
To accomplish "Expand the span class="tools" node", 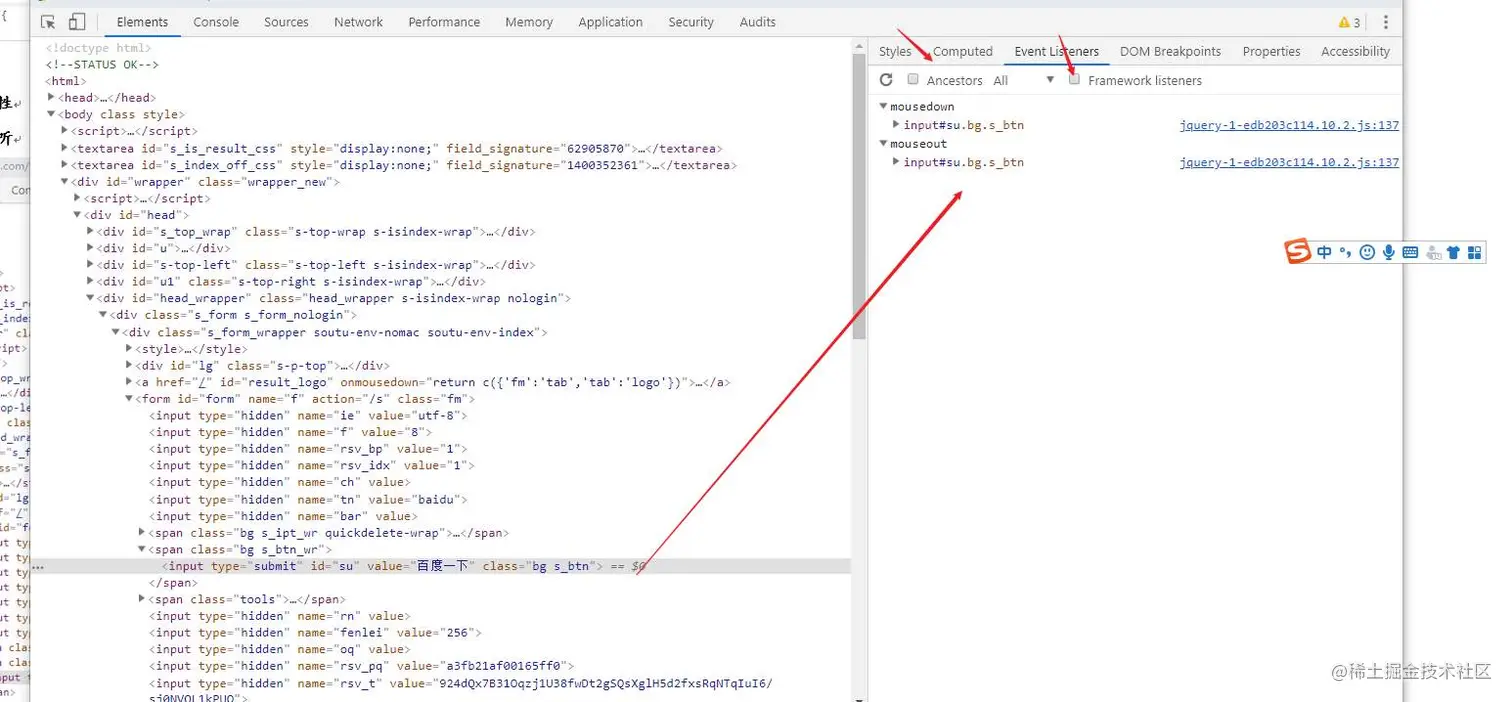I will tap(141, 600).
